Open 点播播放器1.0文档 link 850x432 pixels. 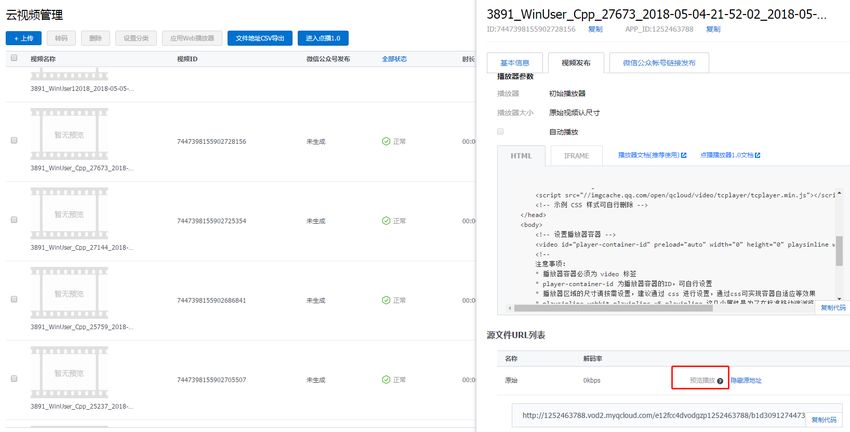(726, 155)
